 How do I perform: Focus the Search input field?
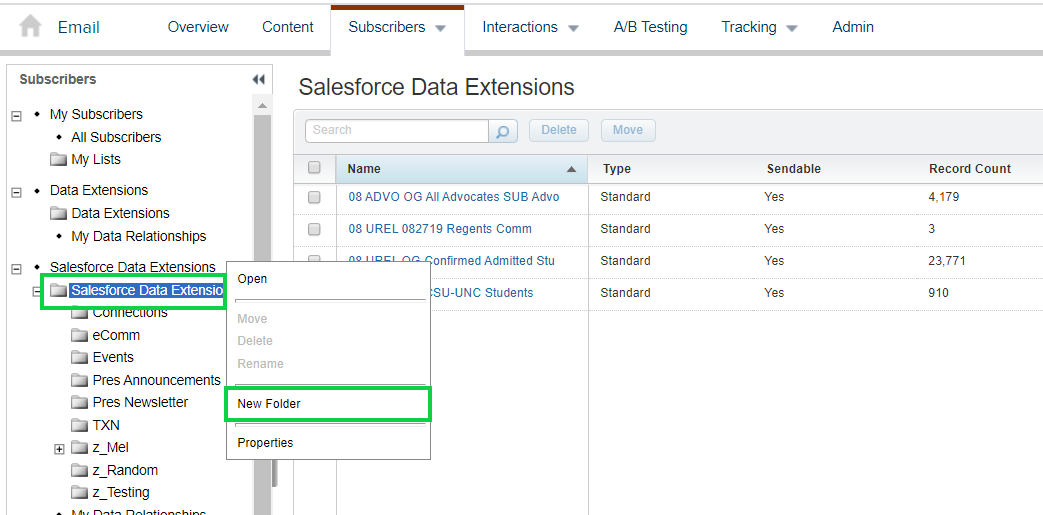pos(397,130)
